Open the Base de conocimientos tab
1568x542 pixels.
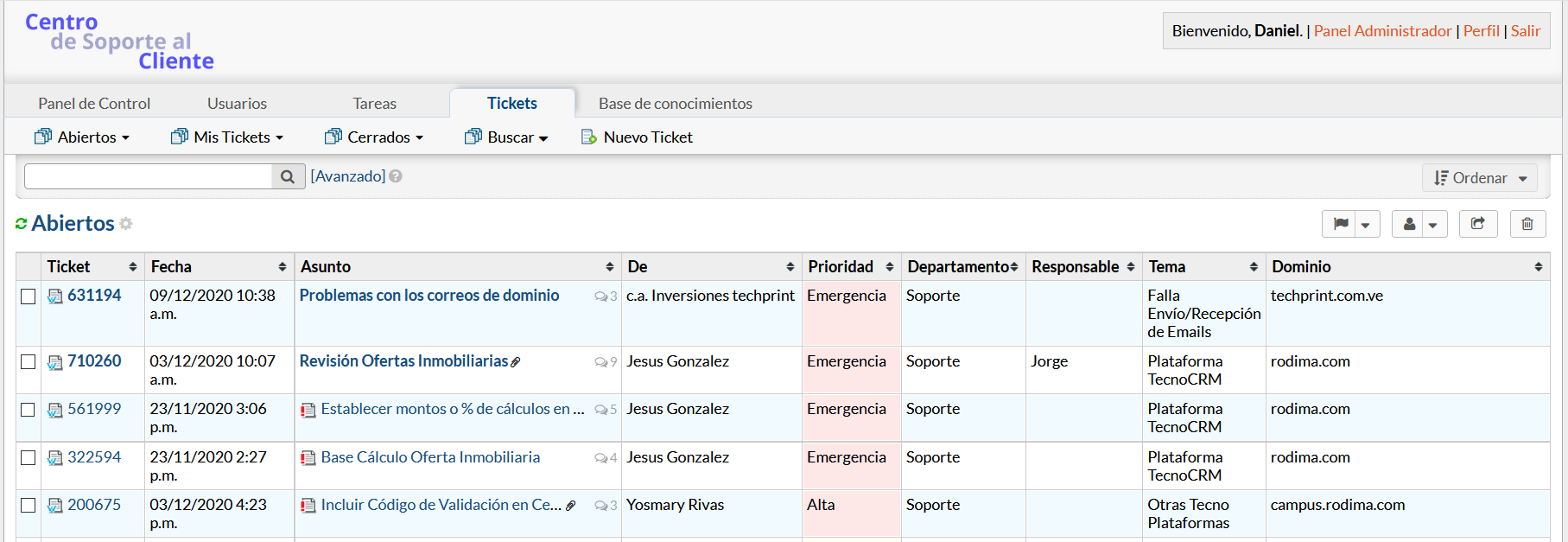click(675, 104)
